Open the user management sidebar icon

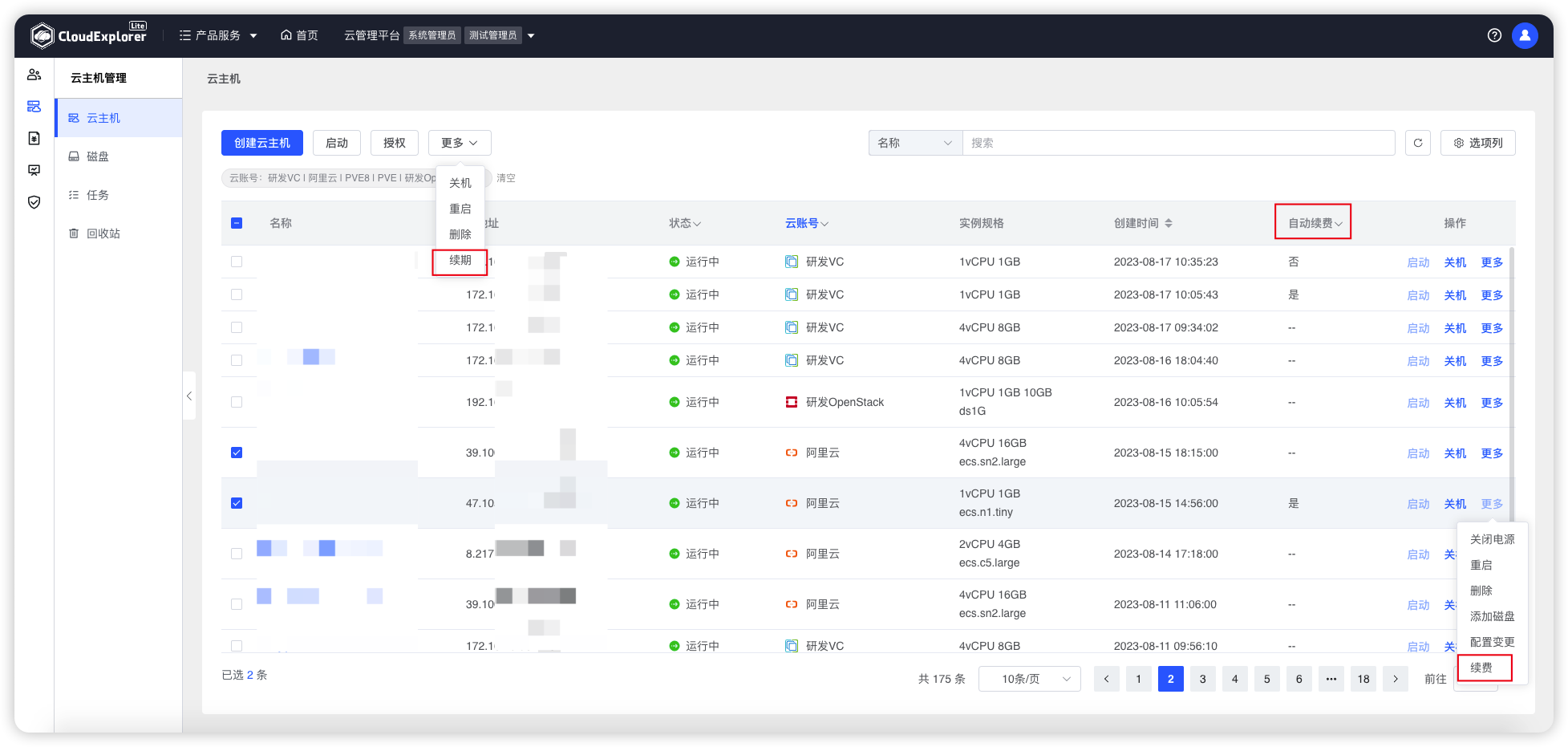tap(34, 75)
